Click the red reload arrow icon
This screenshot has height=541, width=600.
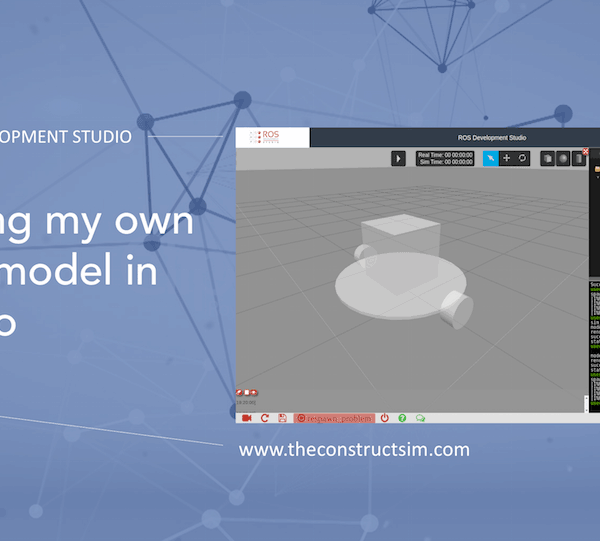pyautogui.click(x=265, y=418)
